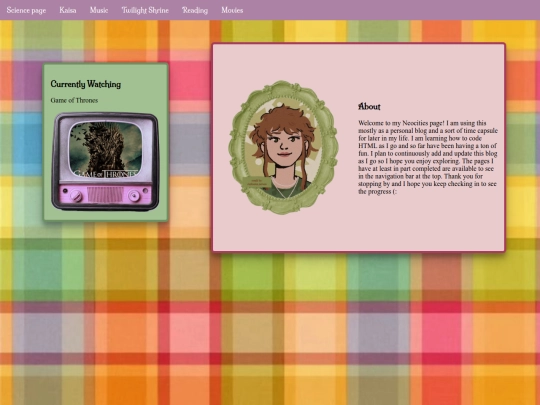
Task: Go to the Kaisa page
Action: [x=68, y=10]
